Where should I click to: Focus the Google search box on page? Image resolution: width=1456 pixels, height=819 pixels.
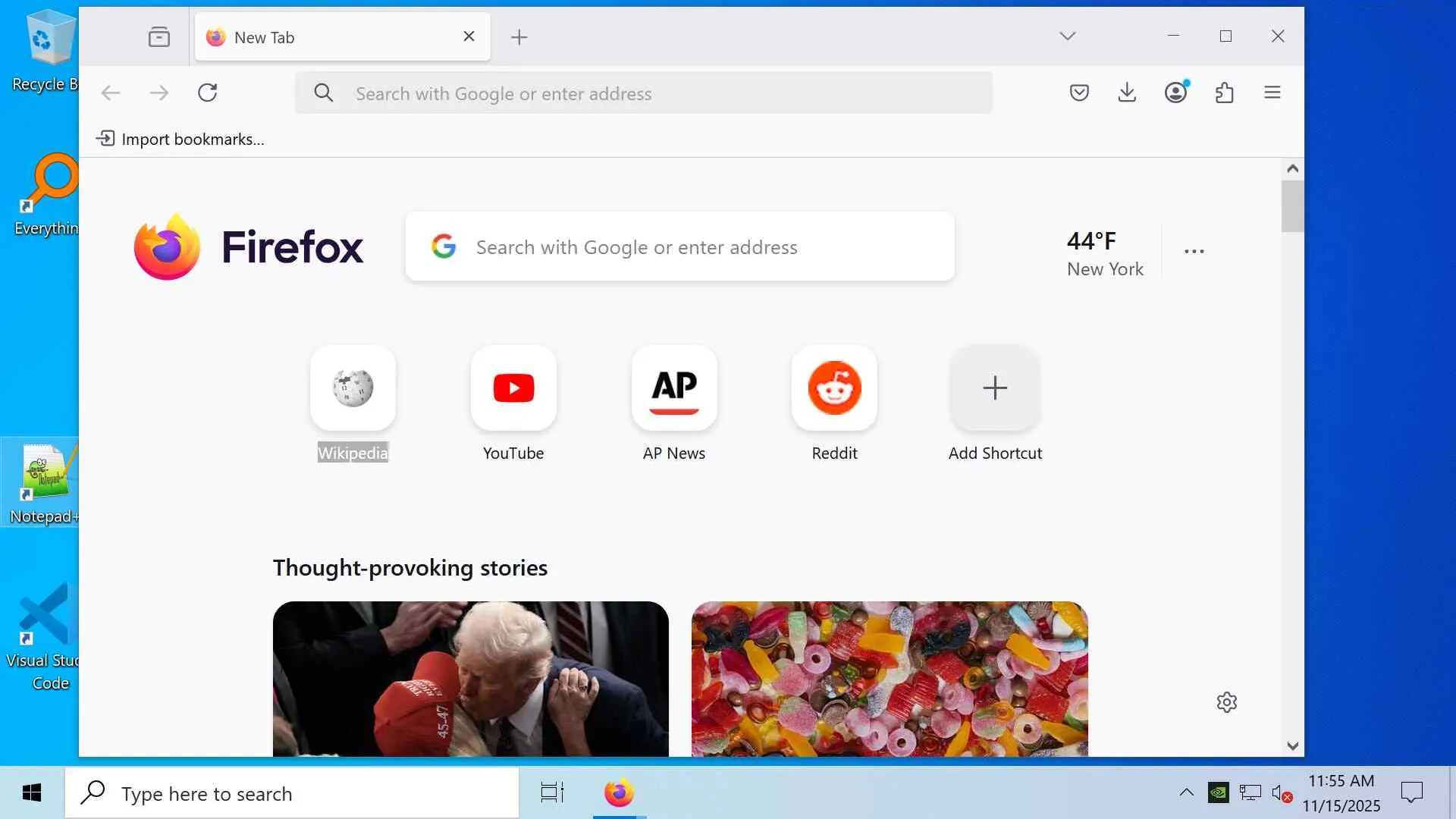coord(679,247)
